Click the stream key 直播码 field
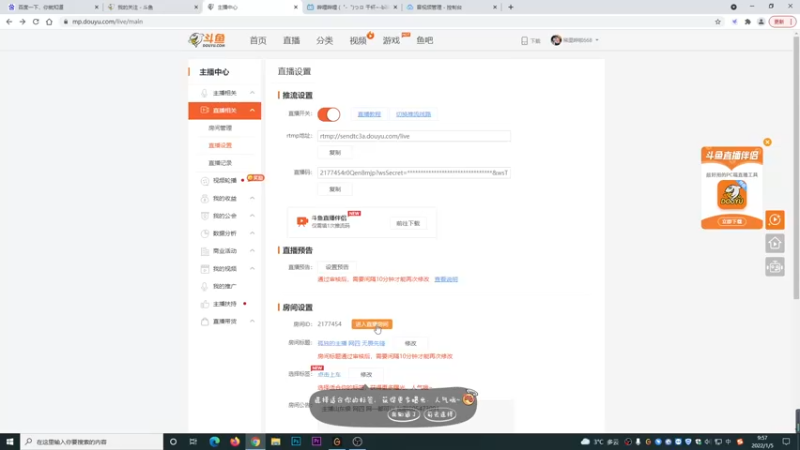This screenshot has height=450, width=800. 413,172
